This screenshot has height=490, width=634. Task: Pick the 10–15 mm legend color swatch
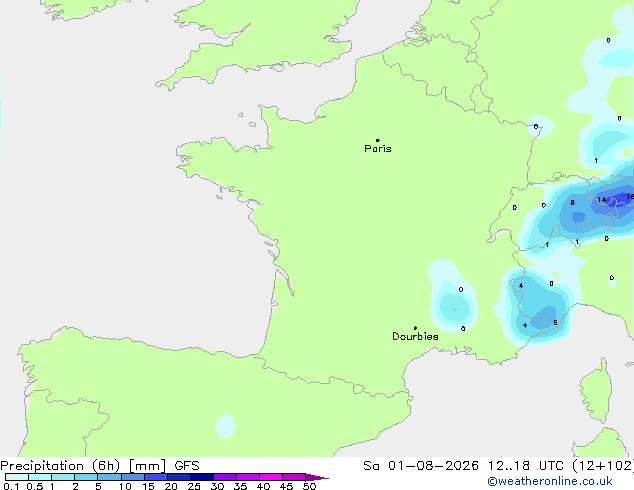[133, 477]
